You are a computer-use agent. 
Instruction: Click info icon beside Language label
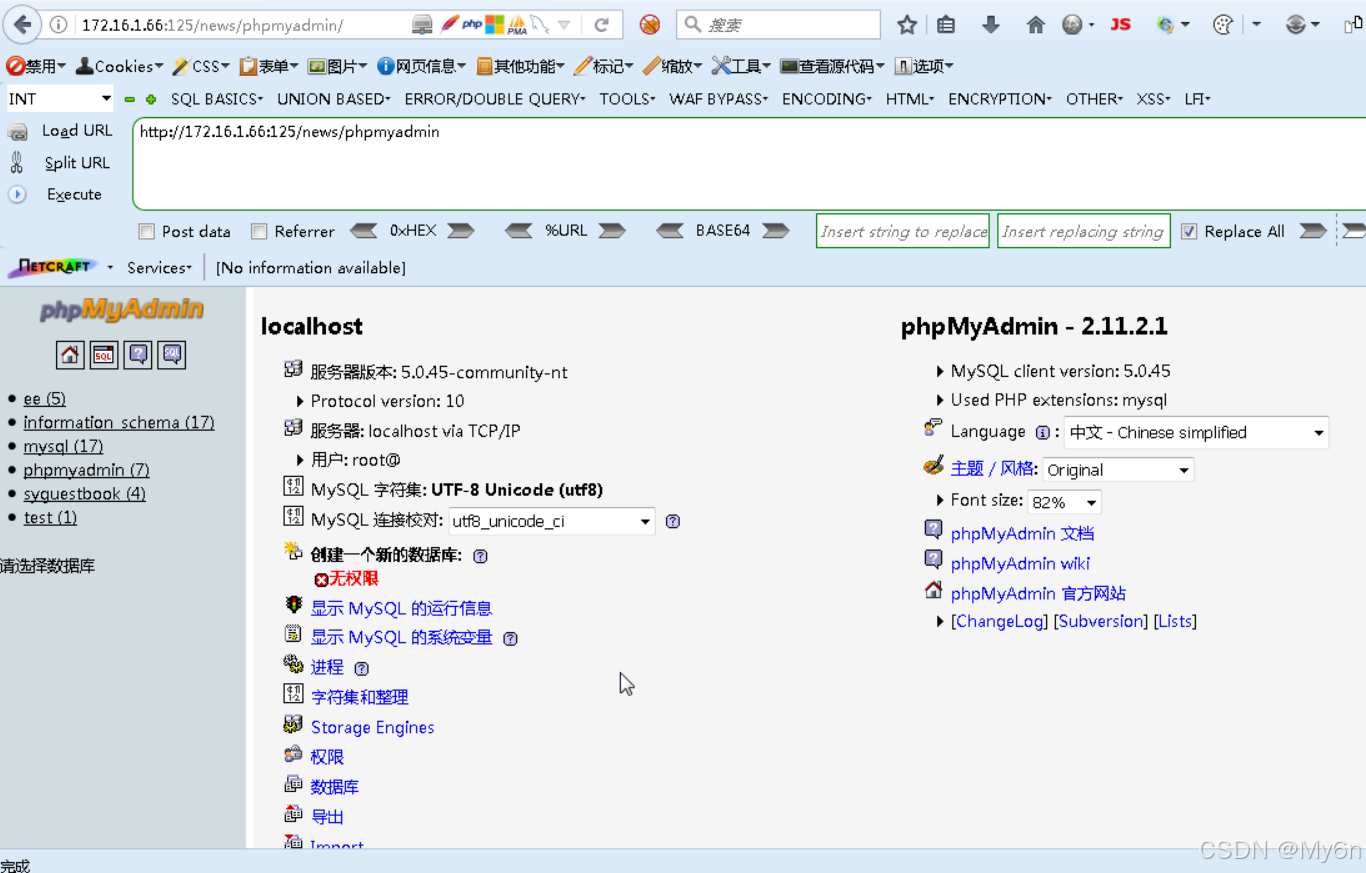point(1042,433)
